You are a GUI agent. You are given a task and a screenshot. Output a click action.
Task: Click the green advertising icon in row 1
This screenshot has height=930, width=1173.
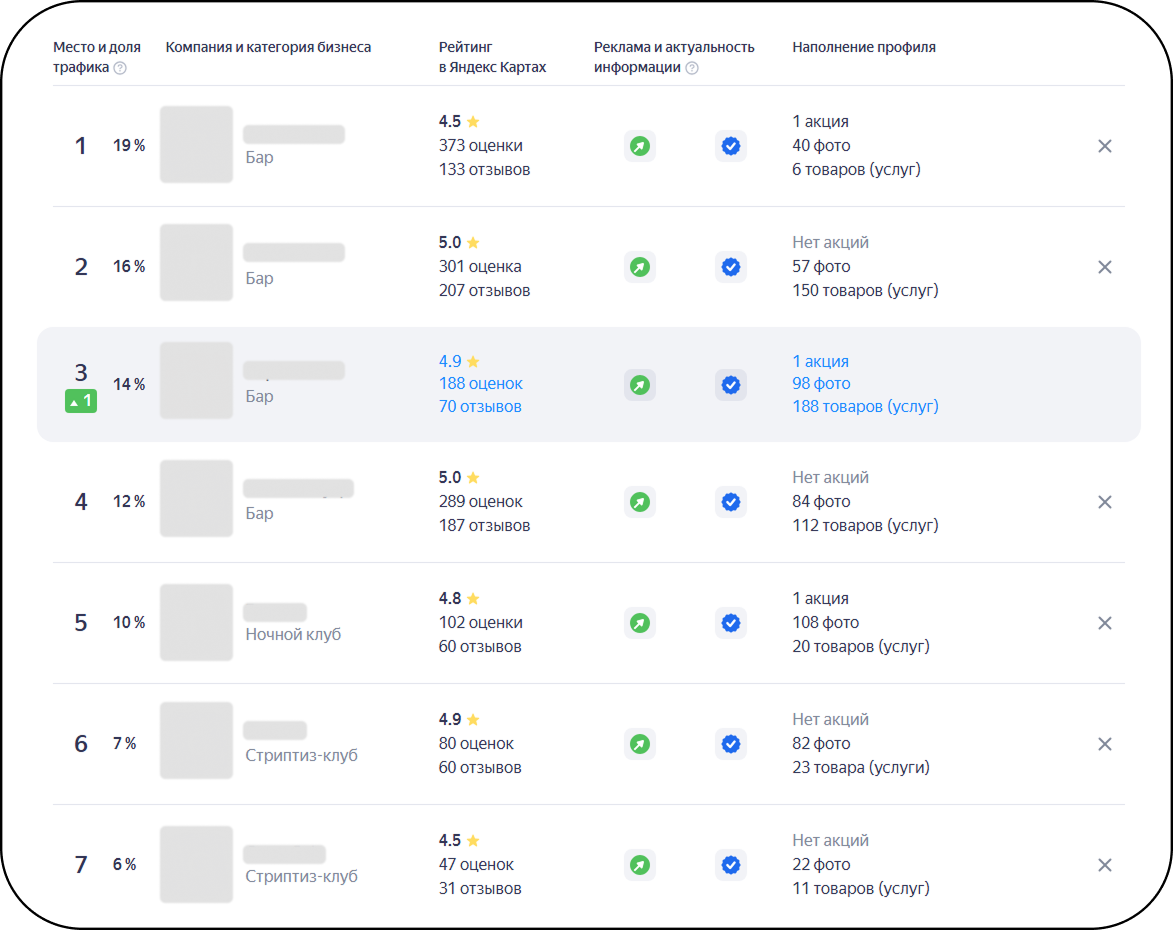coord(640,146)
